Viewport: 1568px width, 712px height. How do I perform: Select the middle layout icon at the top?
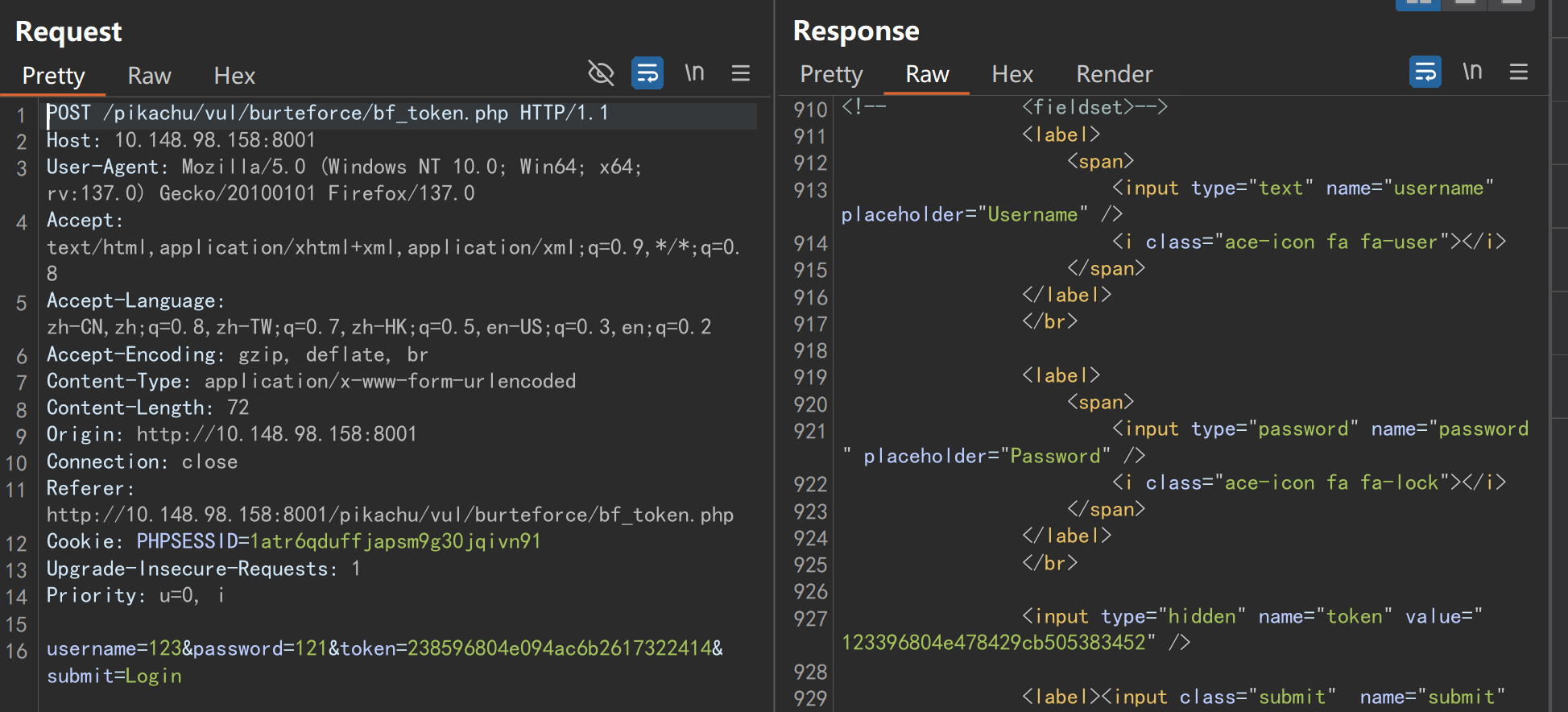1466,3
